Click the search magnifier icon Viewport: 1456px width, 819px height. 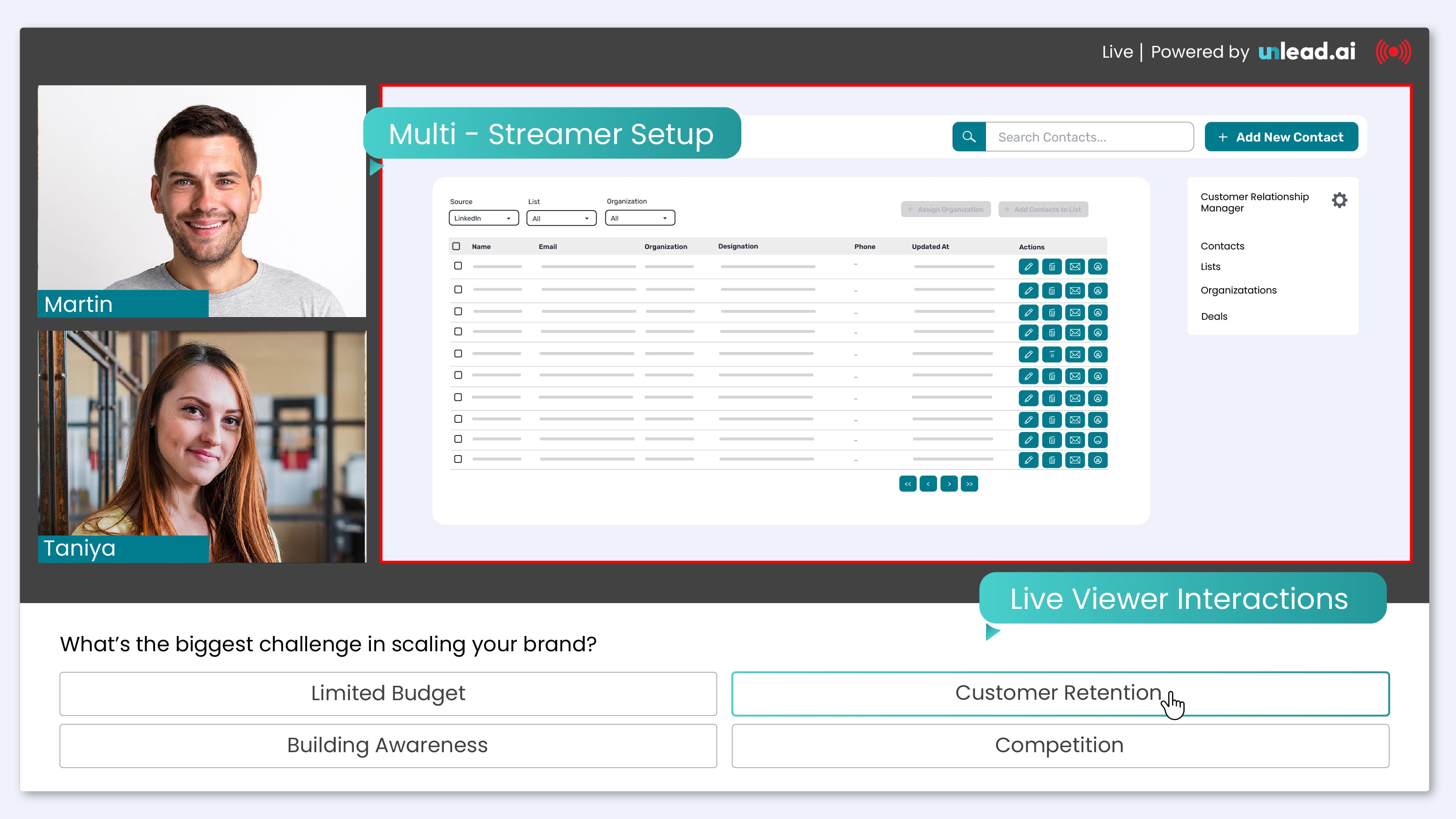click(969, 137)
